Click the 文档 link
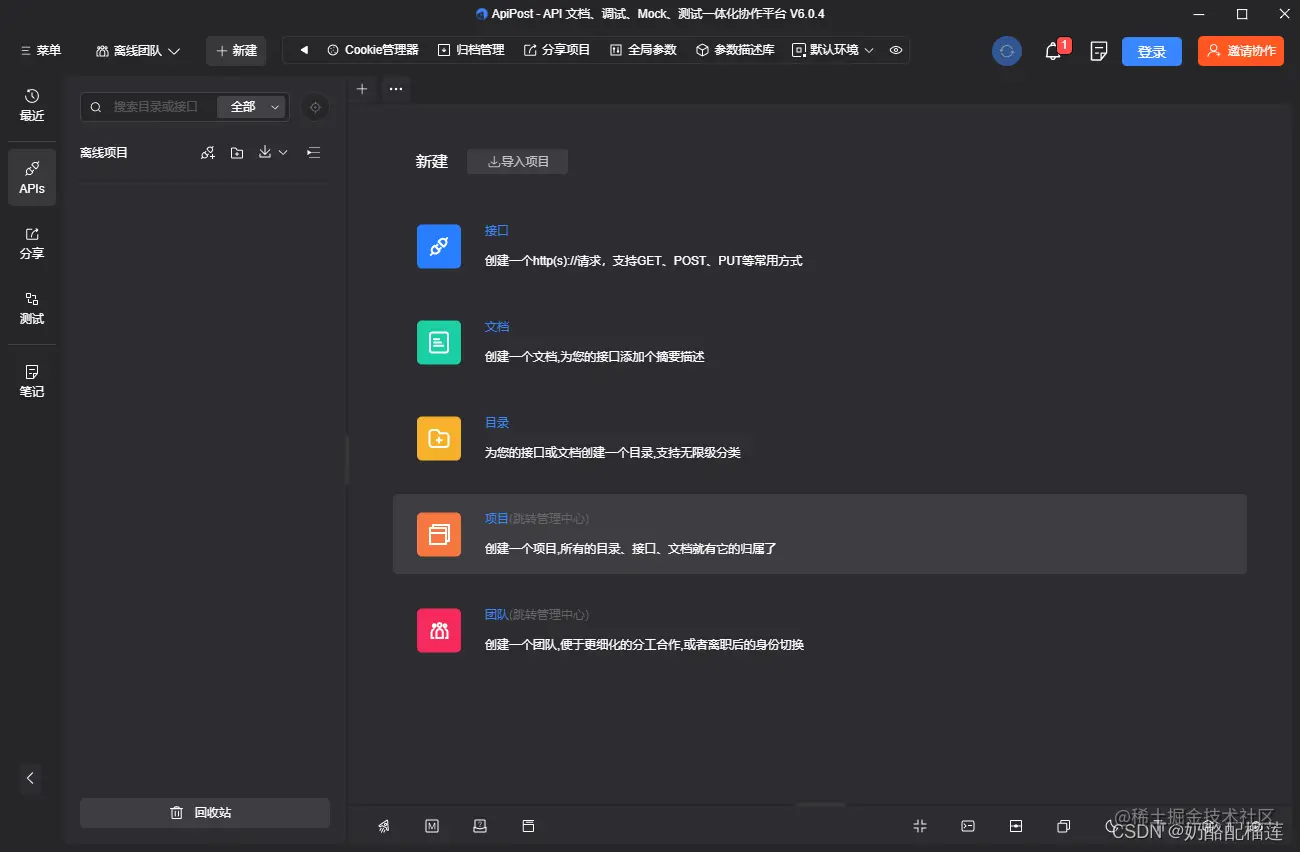 (497, 327)
